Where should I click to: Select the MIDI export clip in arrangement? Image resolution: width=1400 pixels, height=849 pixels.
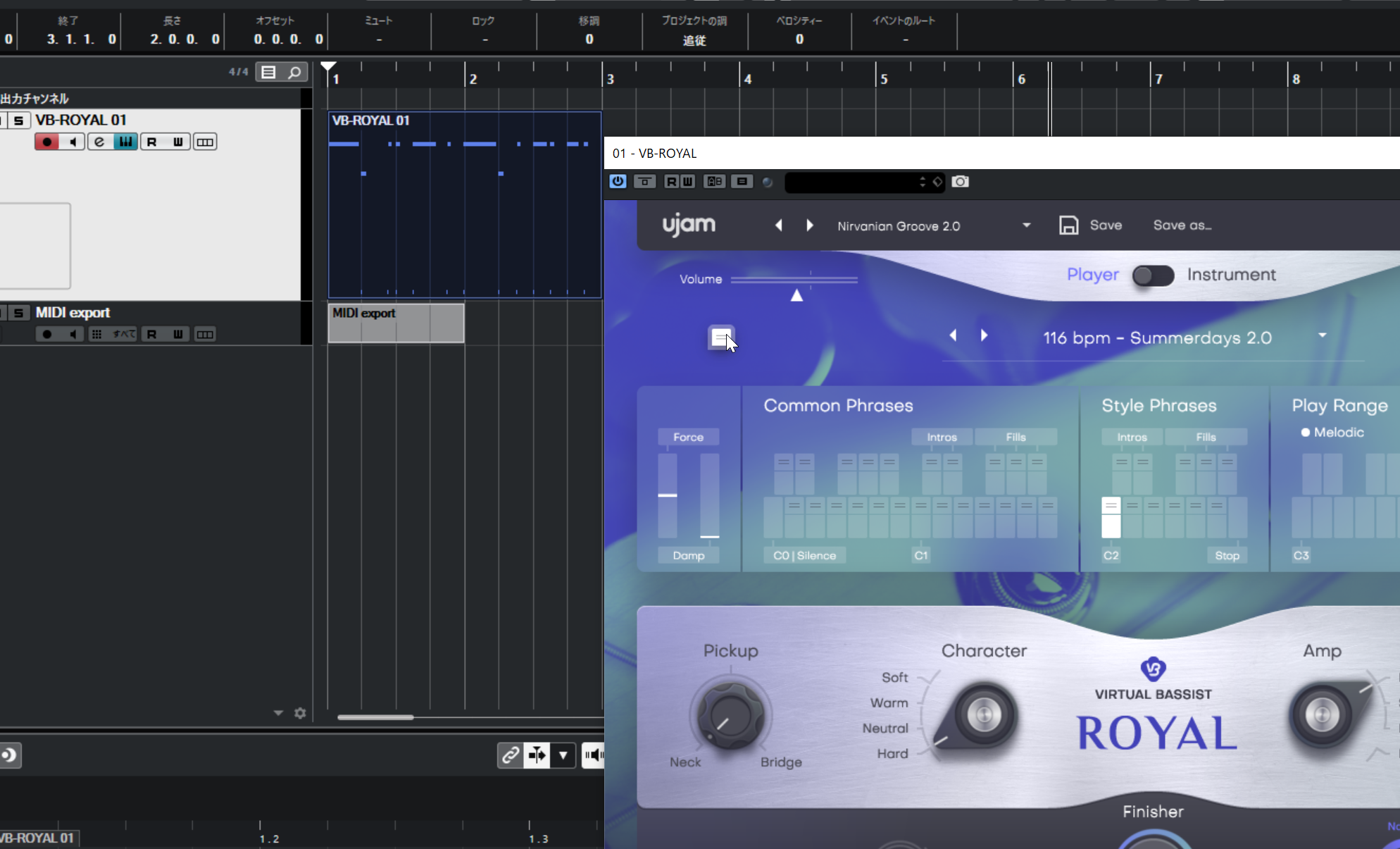pyautogui.click(x=396, y=323)
